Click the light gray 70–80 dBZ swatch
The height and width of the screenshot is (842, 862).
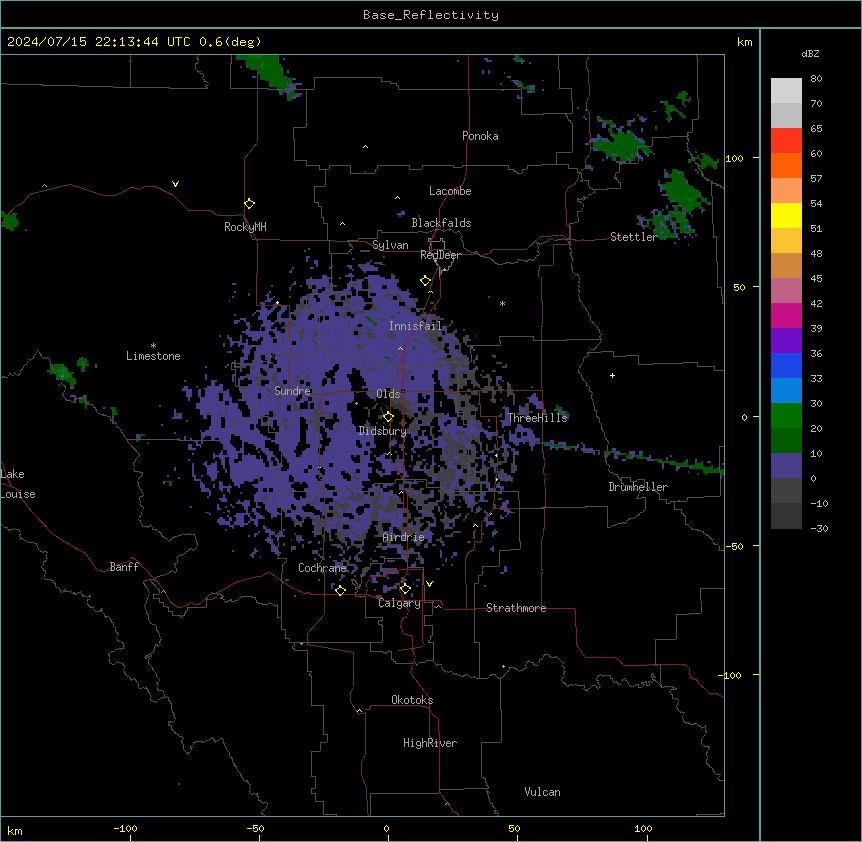pos(786,91)
